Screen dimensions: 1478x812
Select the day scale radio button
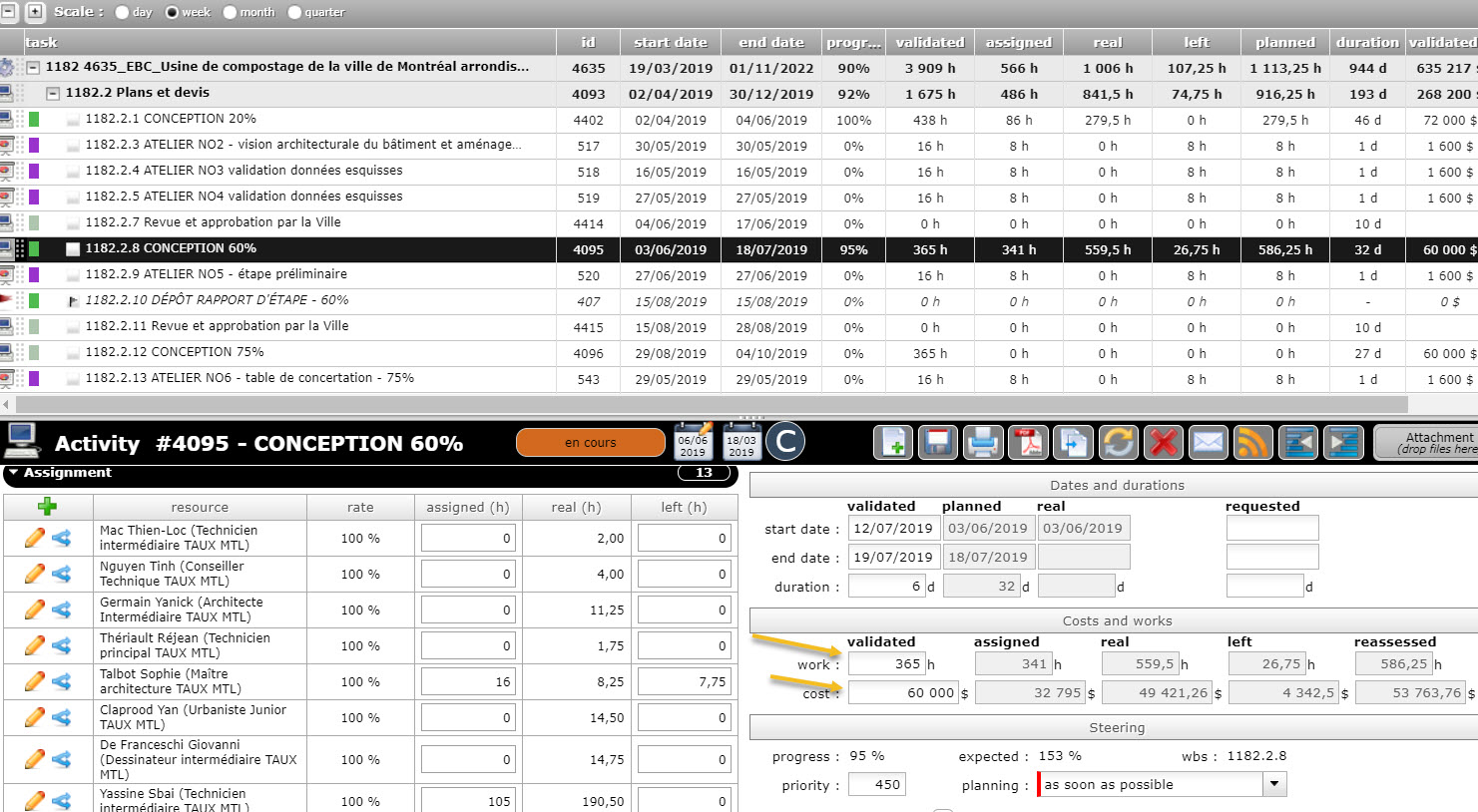[123, 12]
